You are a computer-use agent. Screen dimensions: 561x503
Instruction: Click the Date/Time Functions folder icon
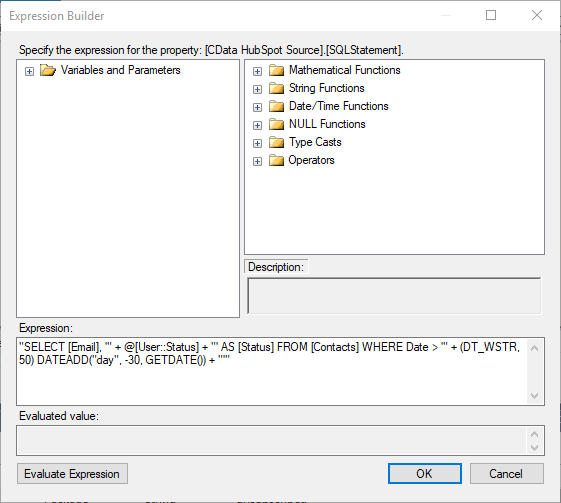click(x=276, y=106)
